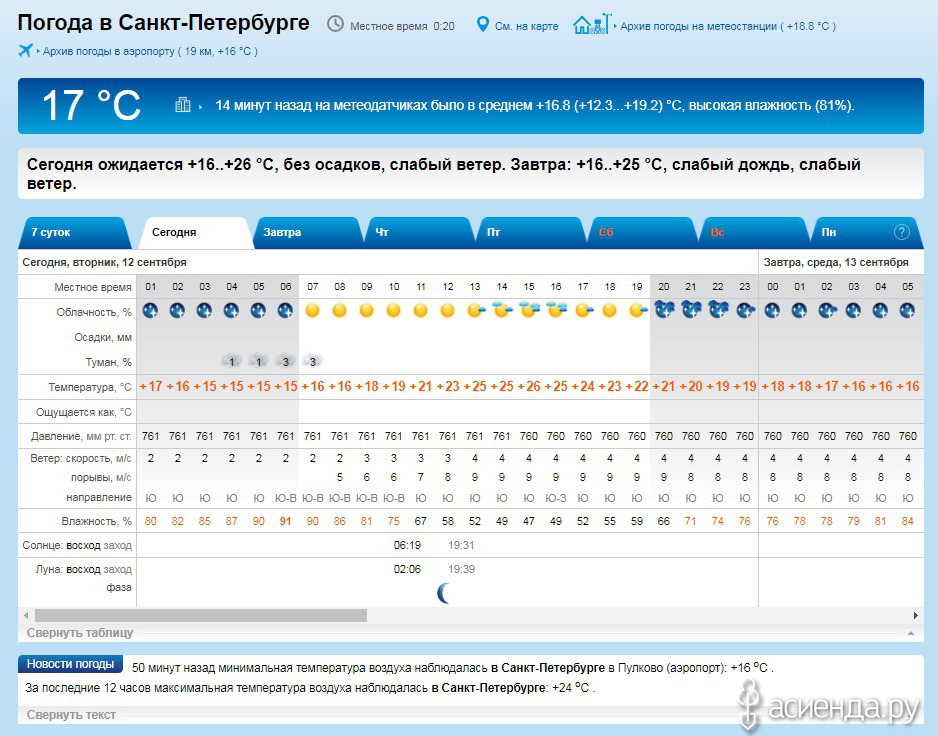
Task: Open the Вс forecast tab
Action: coord(753,233)
